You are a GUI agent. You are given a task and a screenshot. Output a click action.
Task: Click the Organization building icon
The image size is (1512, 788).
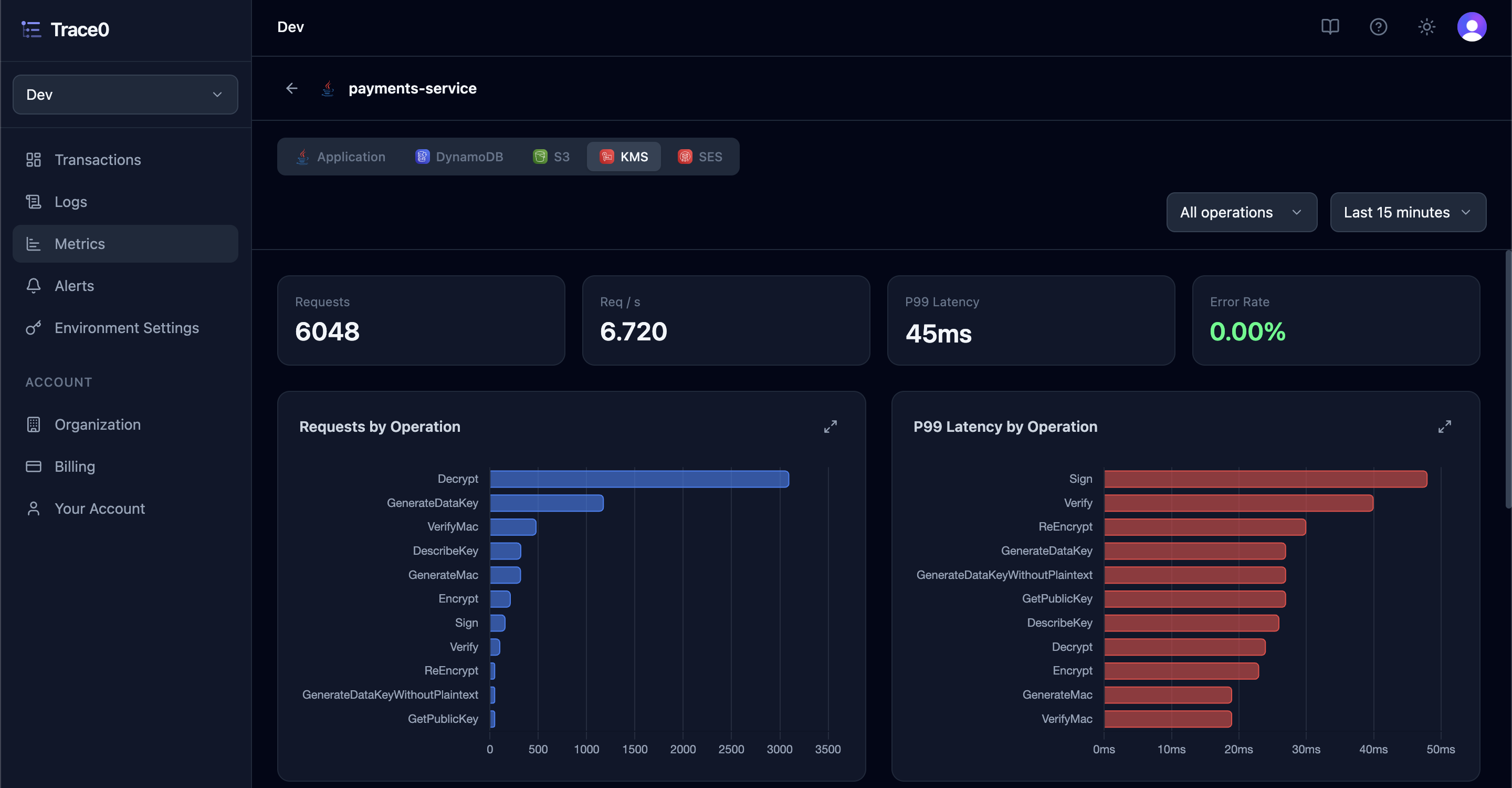34,424
